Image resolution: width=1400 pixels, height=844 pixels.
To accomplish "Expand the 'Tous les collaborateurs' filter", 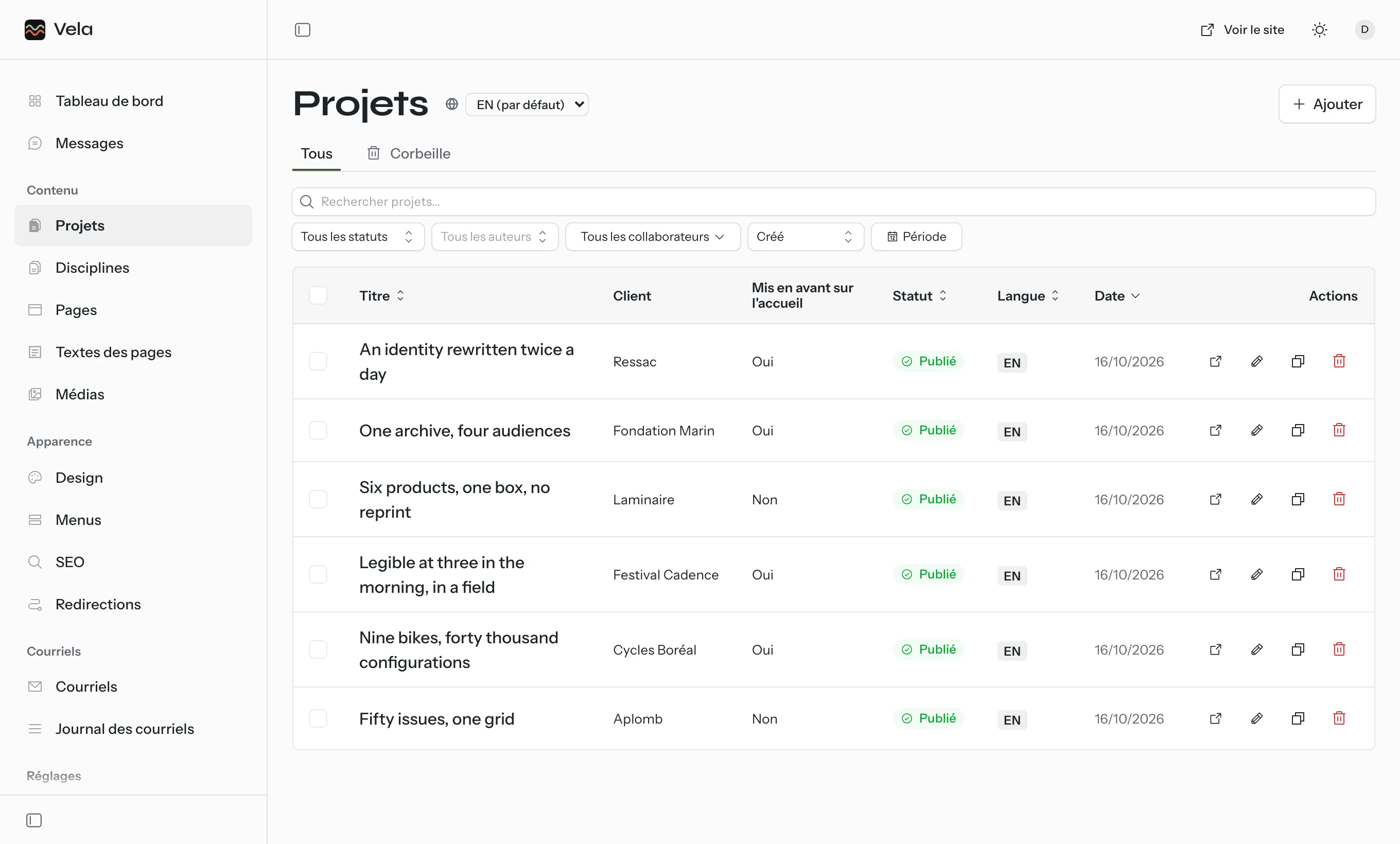I will click(x=652, y=237).
